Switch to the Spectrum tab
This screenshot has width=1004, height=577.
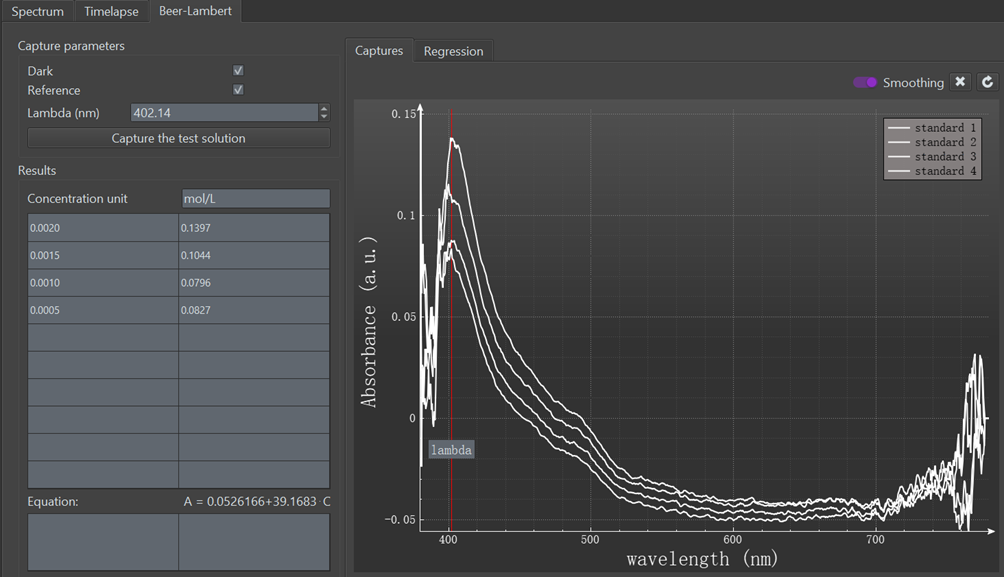tap(38, 11)
